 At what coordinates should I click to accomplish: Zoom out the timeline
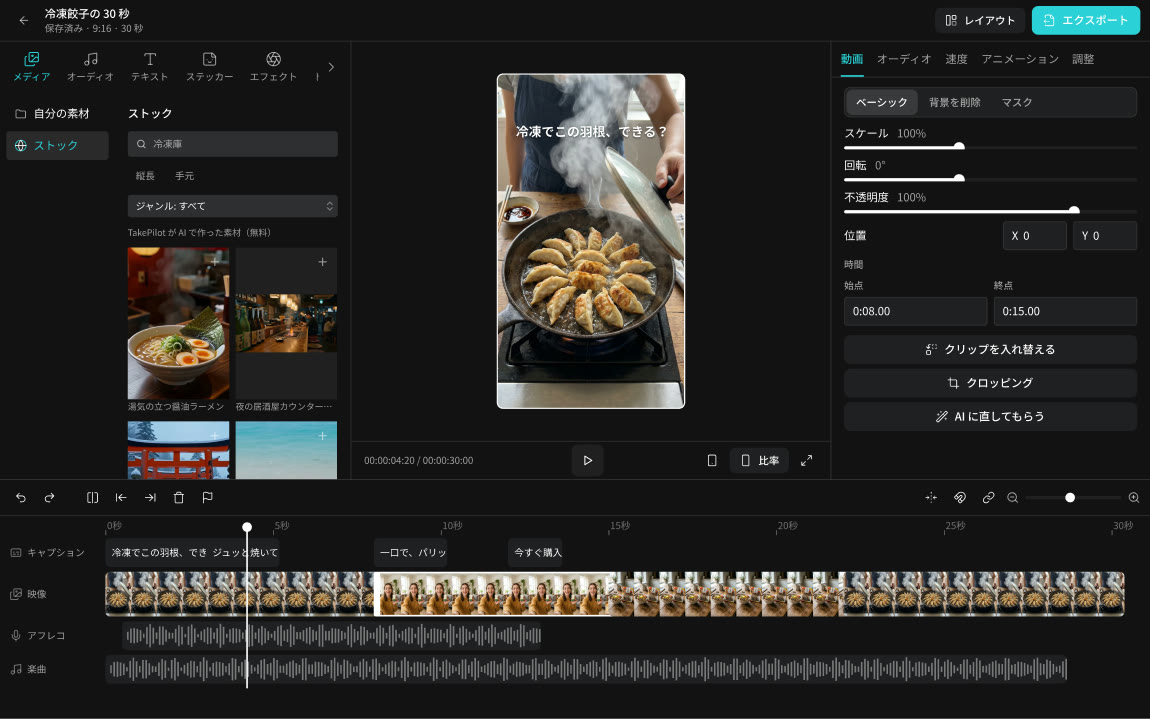(1013, 497)
